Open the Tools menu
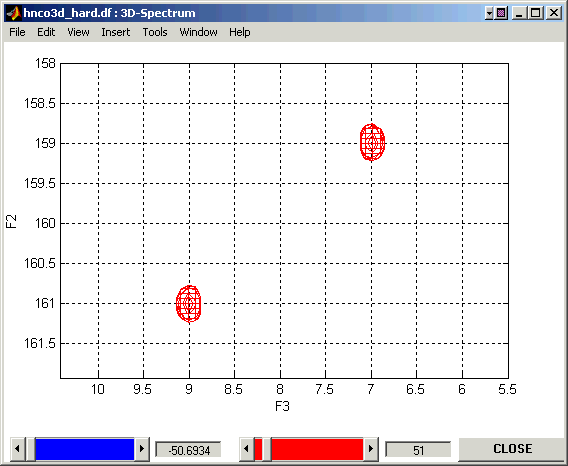This screenshot has width=568, height=466. click(155, 32)
